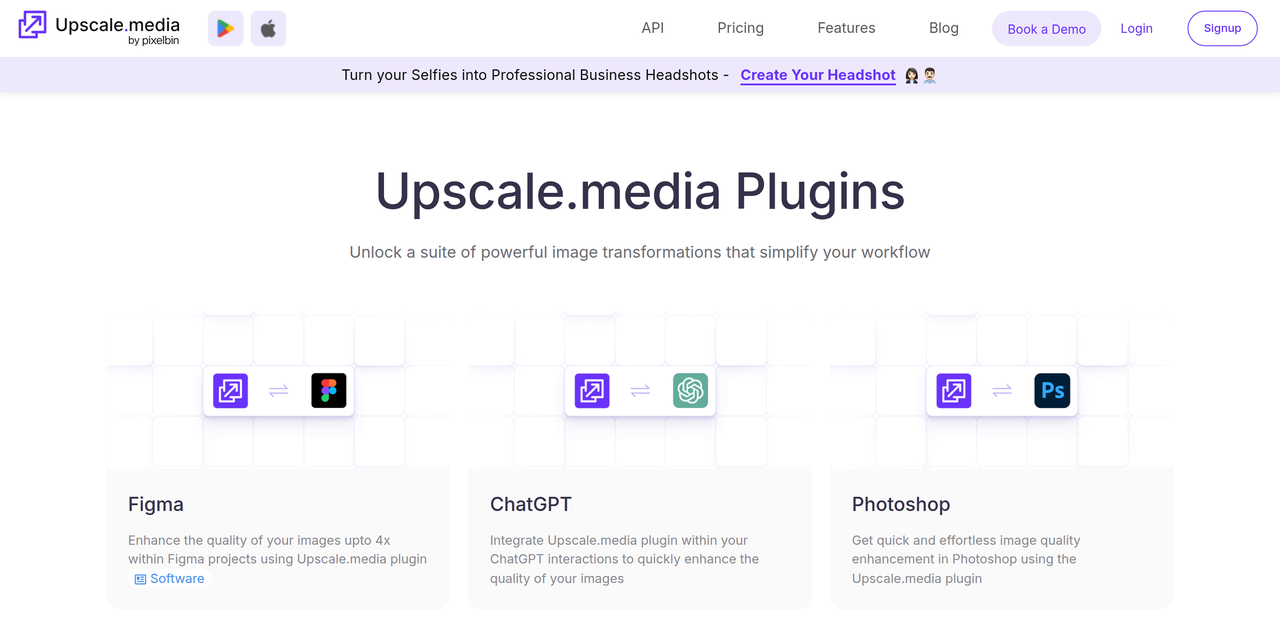Follow the Create Your Headshot link
Screen dimensions: 1280x627
click(818, 75)
